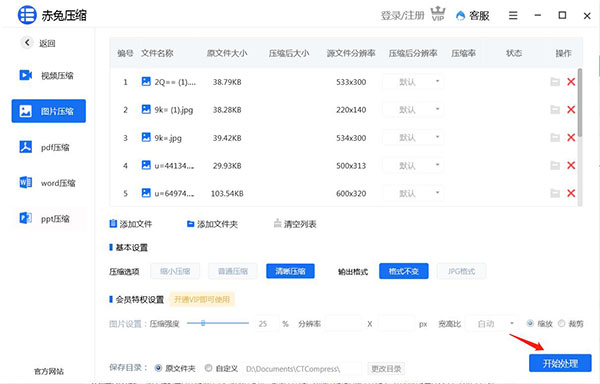Go back with the 返回 arrow
The image size is (600, 384).
click(x=27, y=42)
